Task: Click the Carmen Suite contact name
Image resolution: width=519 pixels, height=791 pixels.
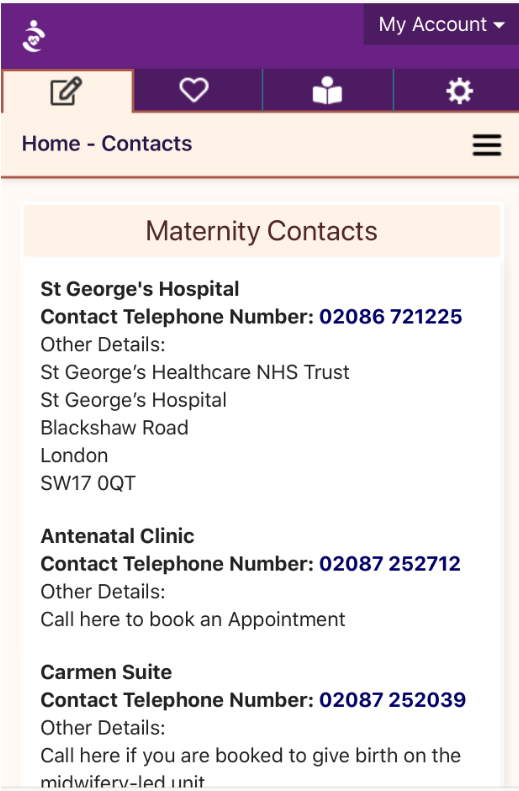Action: click(106, 672)
